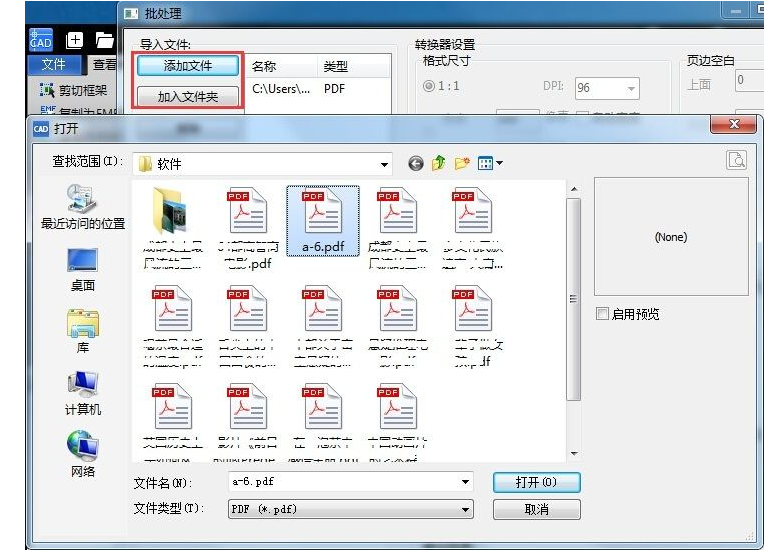Select the a-6.pdf file

pos(322,221)
